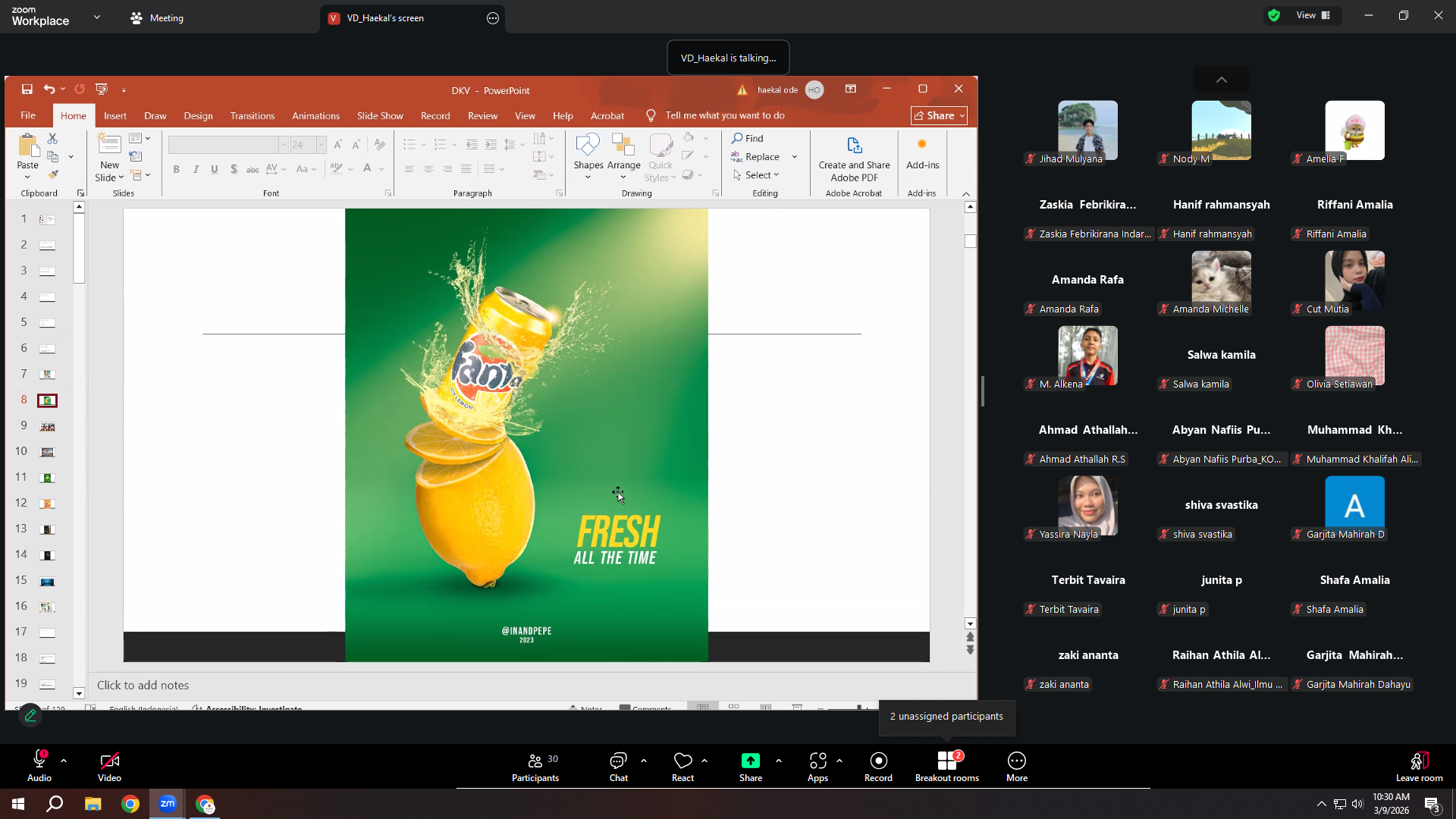Open the Transitions ribbon tab
Screen dimensions: 1456x819
click(x=253, y=115)
